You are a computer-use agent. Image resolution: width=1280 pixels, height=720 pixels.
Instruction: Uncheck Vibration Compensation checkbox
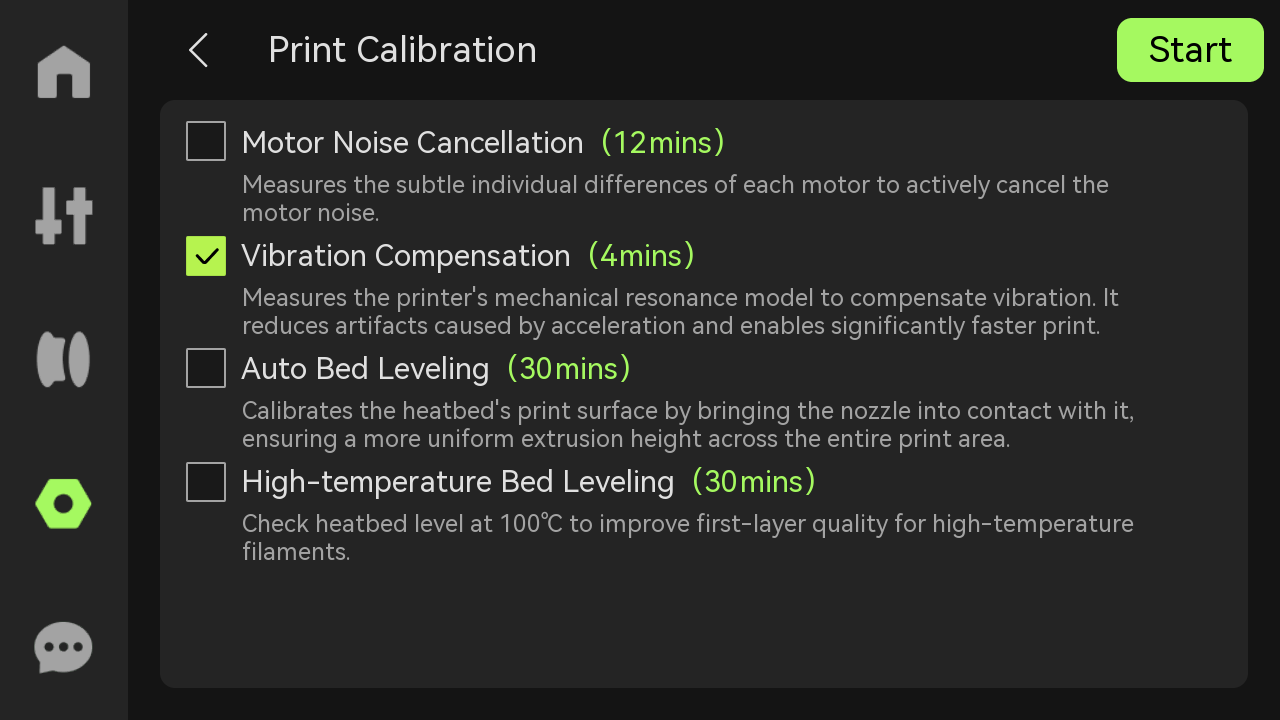pyautogui.click(x=206, y=256)
